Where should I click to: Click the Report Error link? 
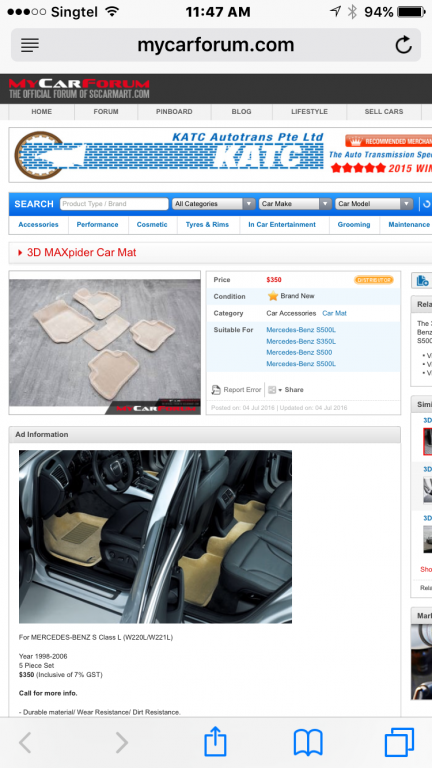[x=242, y=390]
